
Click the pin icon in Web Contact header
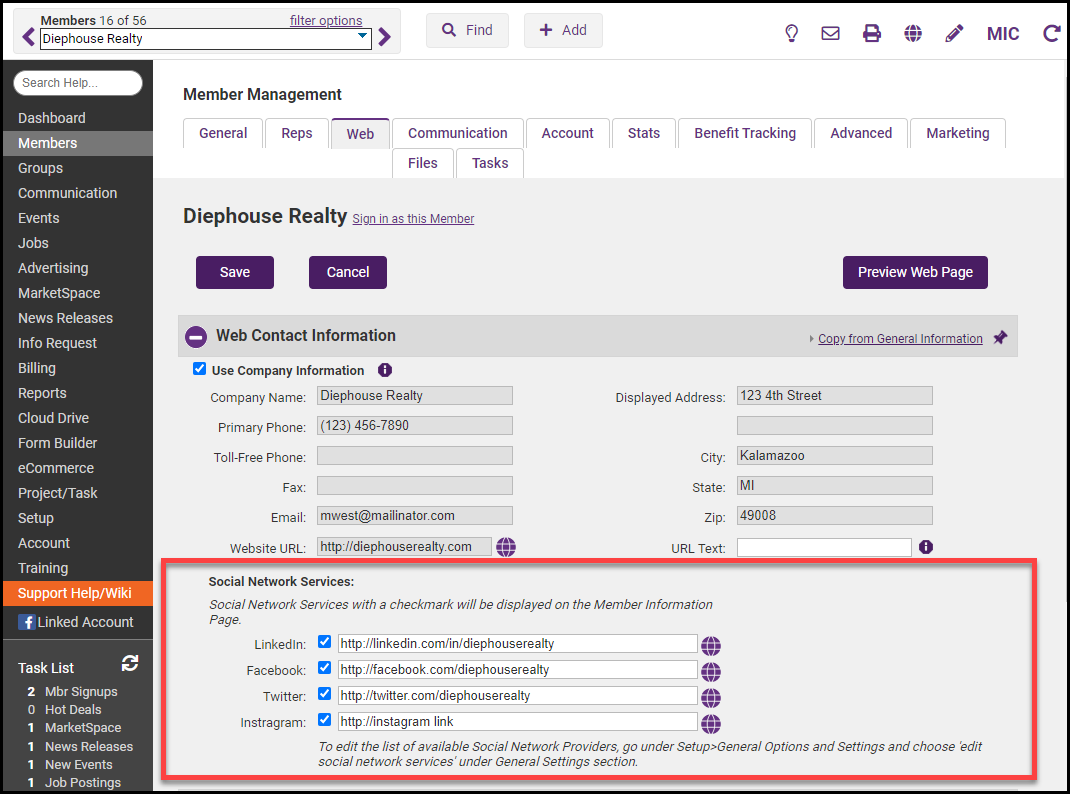click(x=1000, y=338)
